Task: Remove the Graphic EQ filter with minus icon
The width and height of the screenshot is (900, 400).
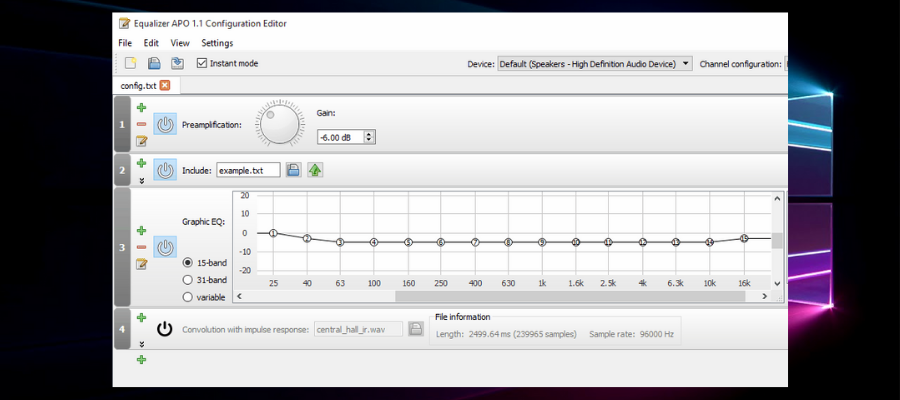Action: pos(141,247)
